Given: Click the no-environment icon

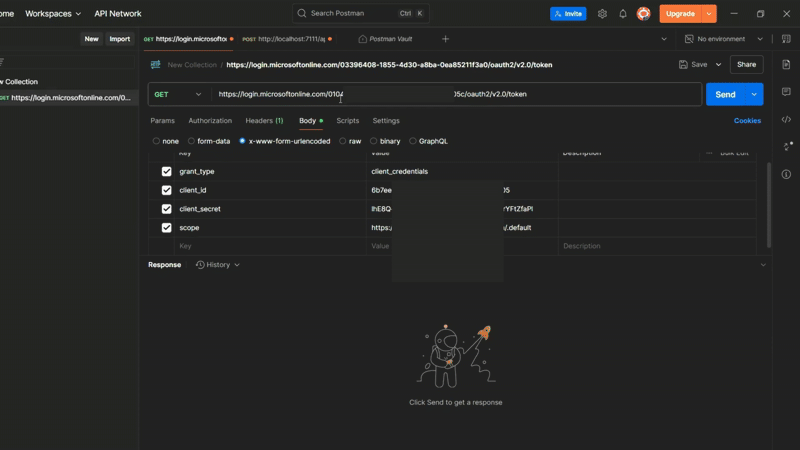Looking at the screenshot, I should [x=689, y=39].
